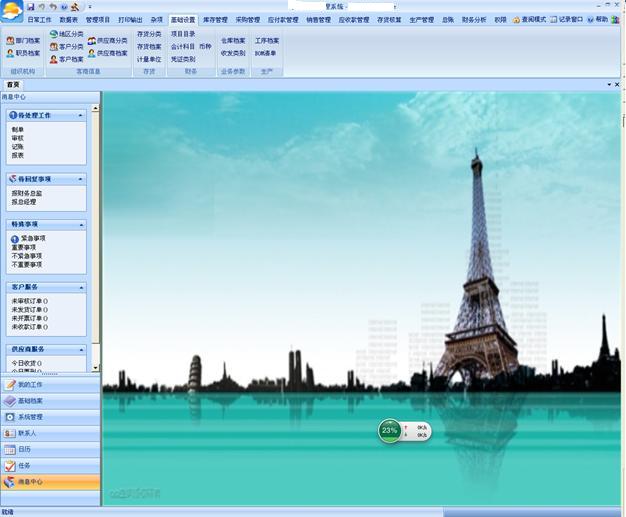Click the Redo arrow in quick access toolbar

point(53,7)
